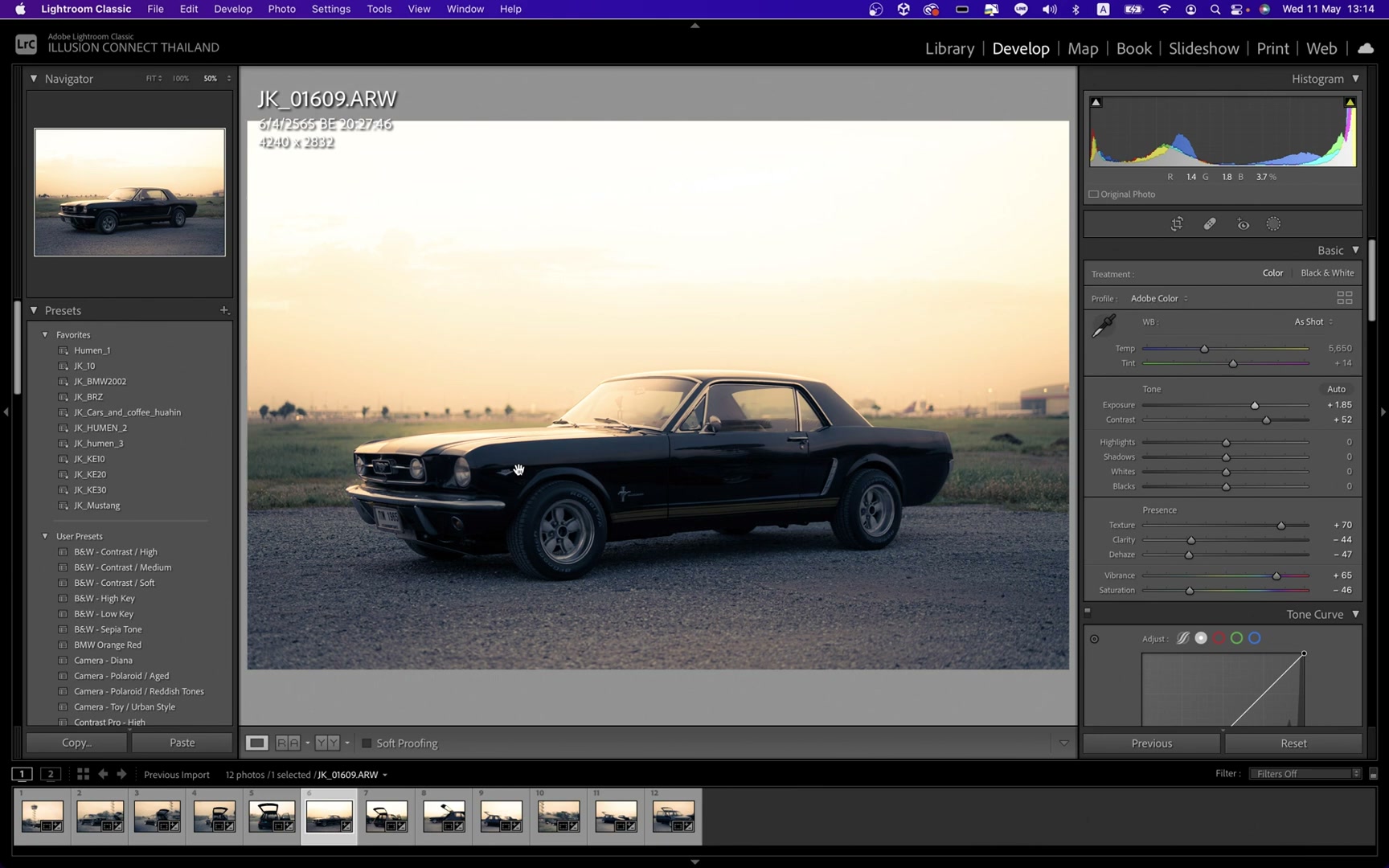The image size is (1389, 868).
Task: Set navigator zoom to 100%
Action: tap(181, 79)
